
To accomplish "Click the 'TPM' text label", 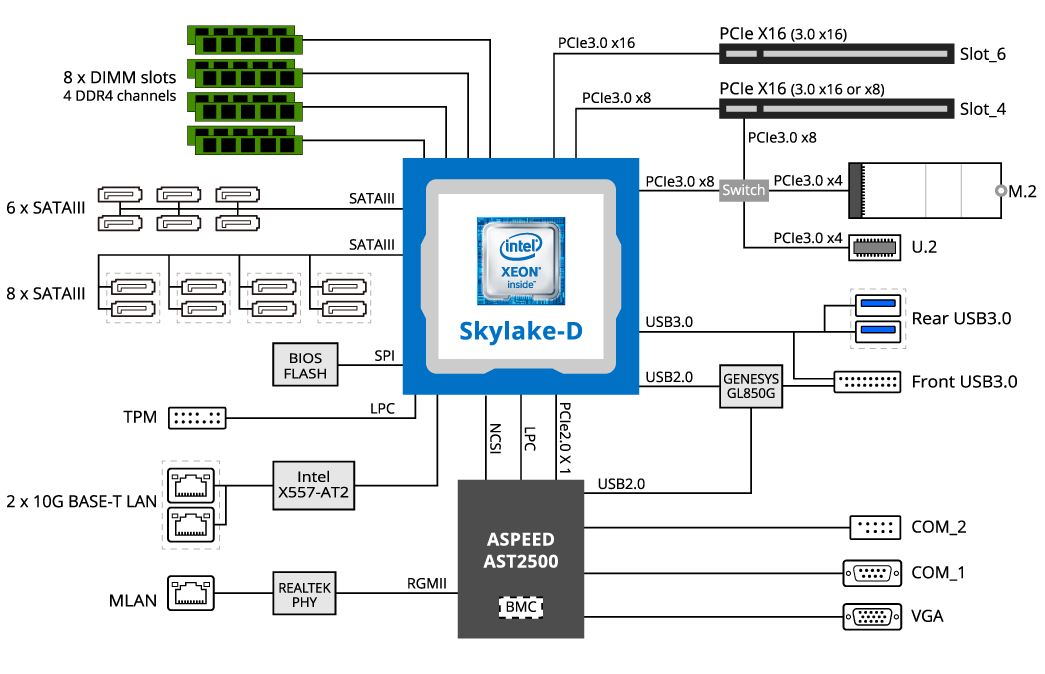I will point(140,417).
